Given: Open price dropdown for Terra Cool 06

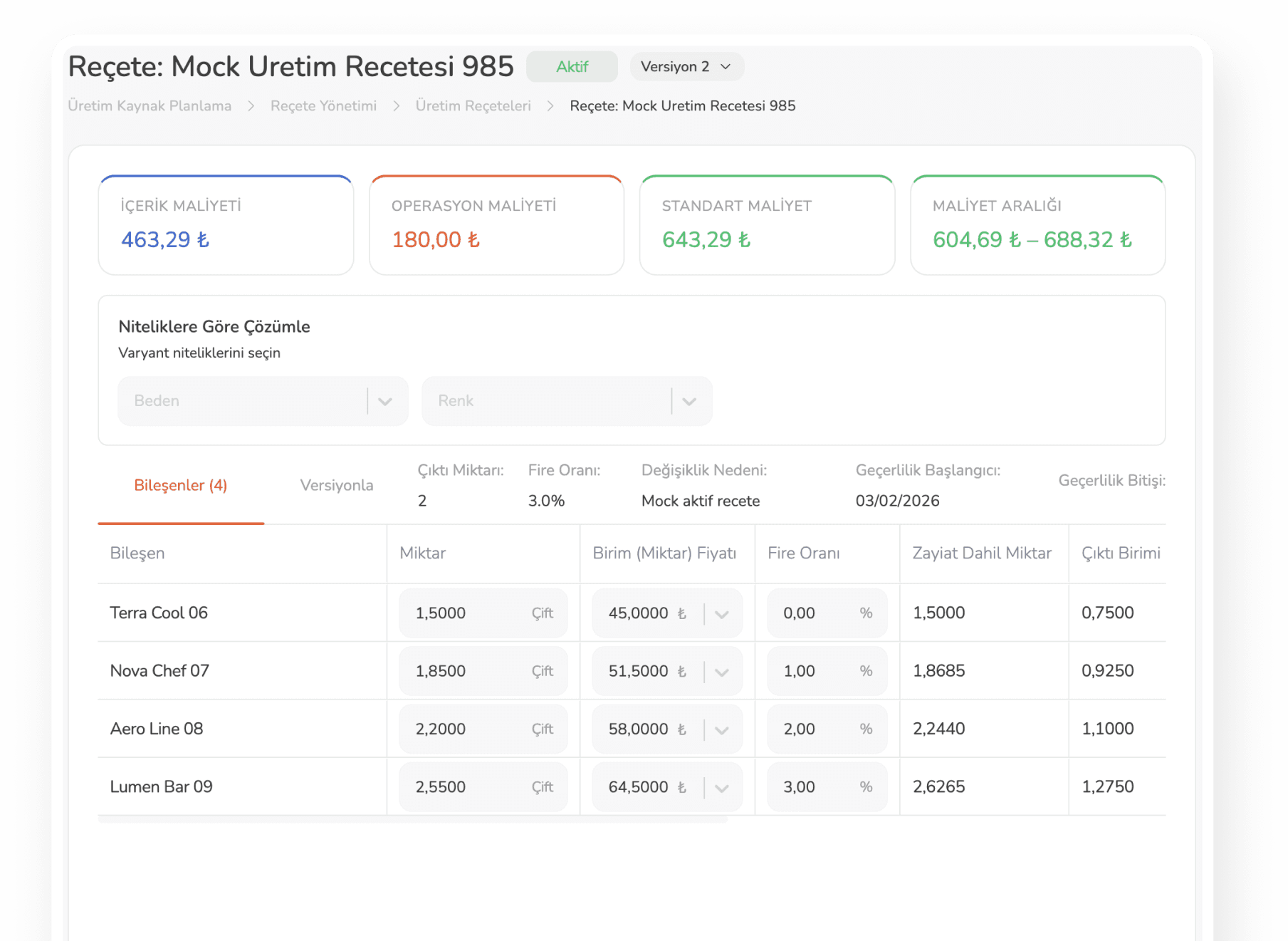Looking at the screenshot, I should (722, 614).
